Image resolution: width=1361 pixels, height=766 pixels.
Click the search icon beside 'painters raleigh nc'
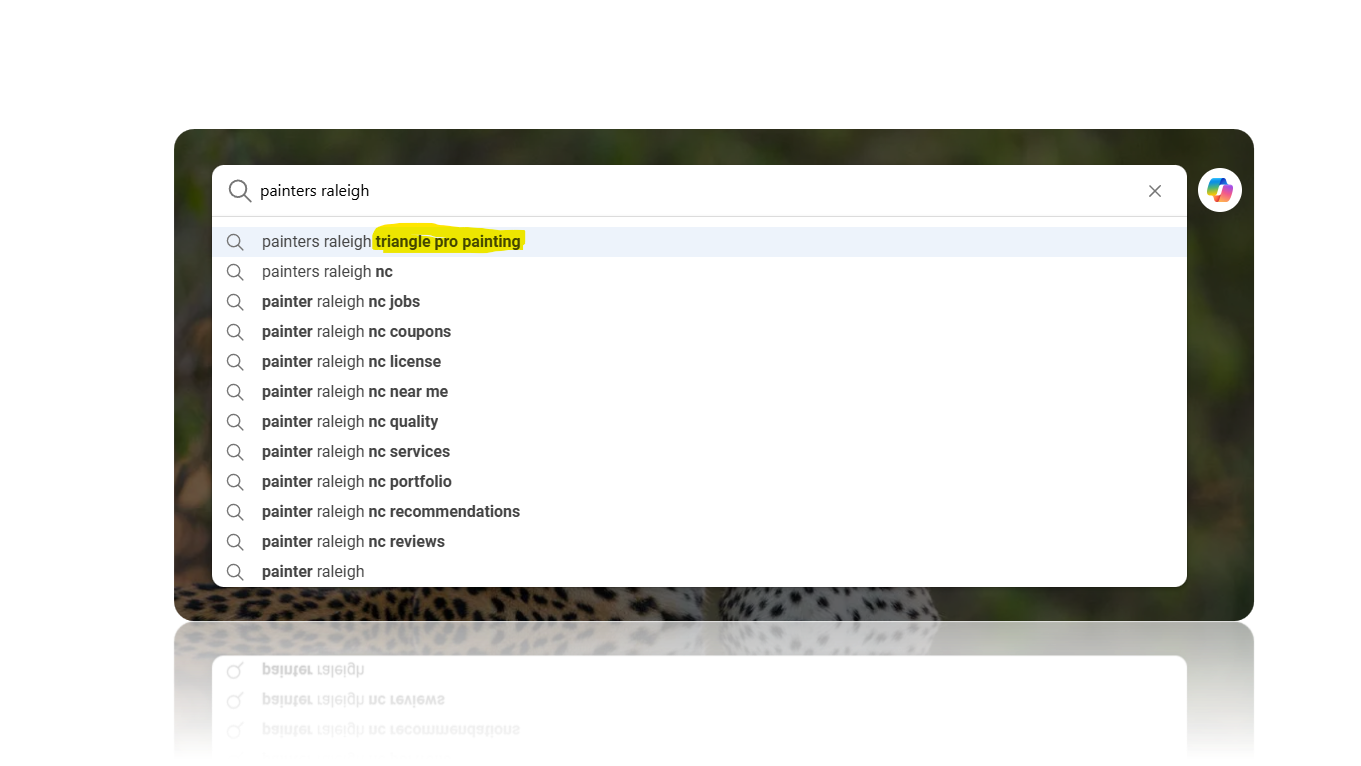click(x=235, y=272)
